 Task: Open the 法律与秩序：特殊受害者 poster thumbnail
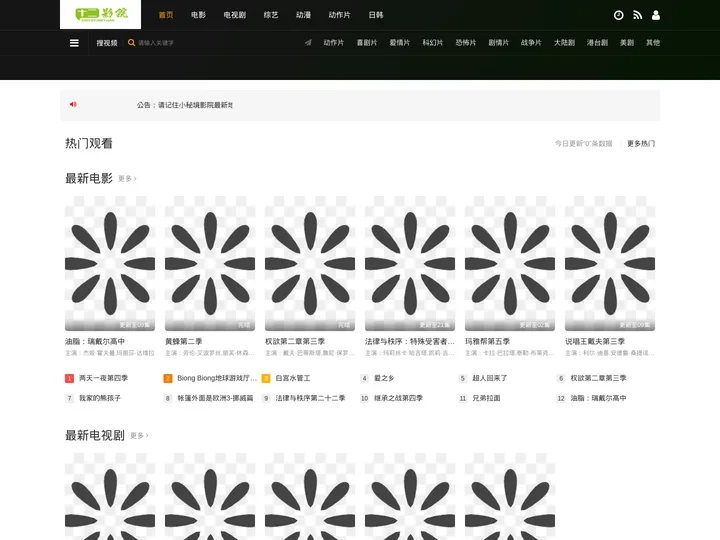[410, 264]
